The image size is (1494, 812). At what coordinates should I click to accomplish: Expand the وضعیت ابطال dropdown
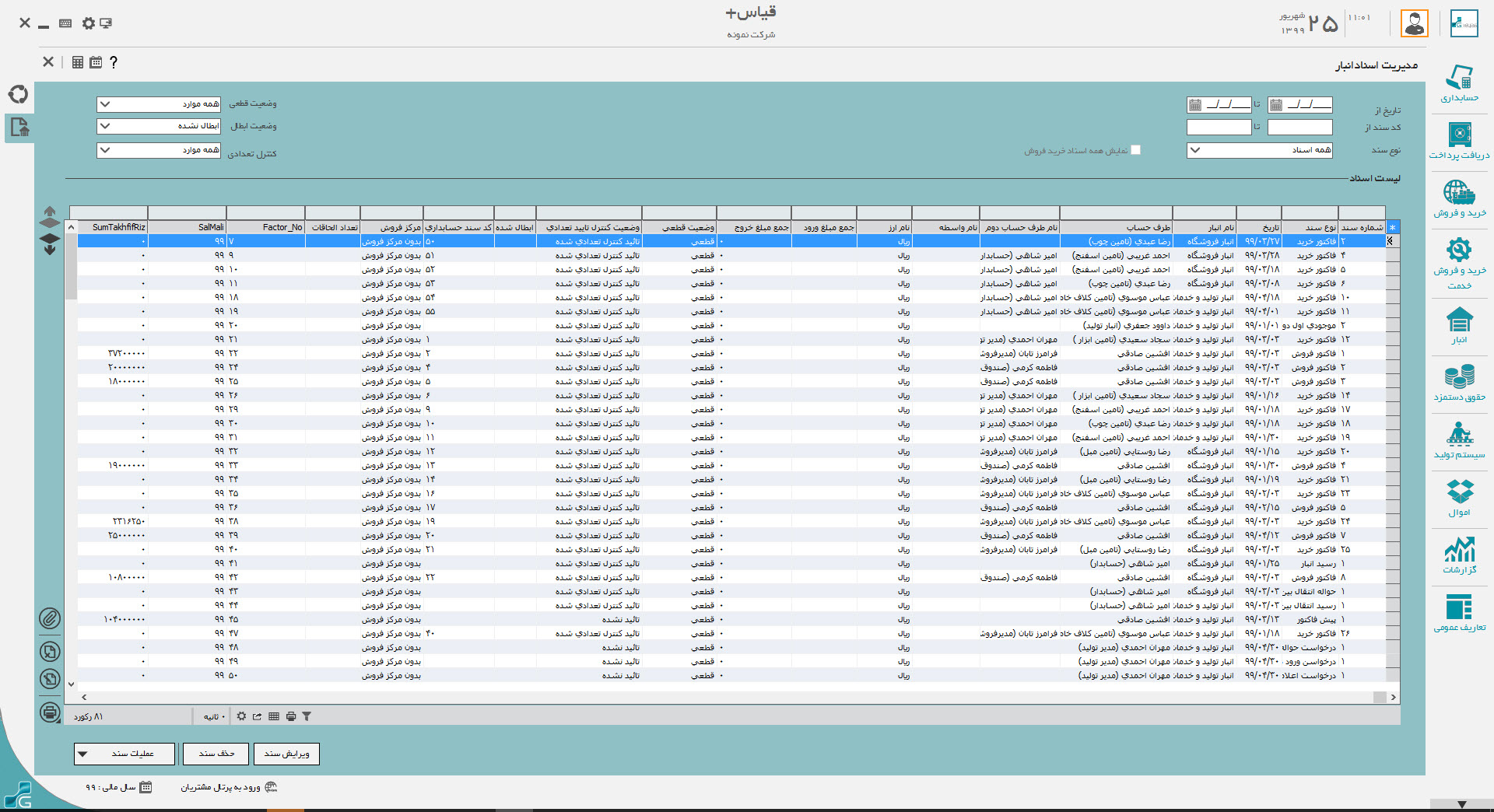[x=105, y=126]
